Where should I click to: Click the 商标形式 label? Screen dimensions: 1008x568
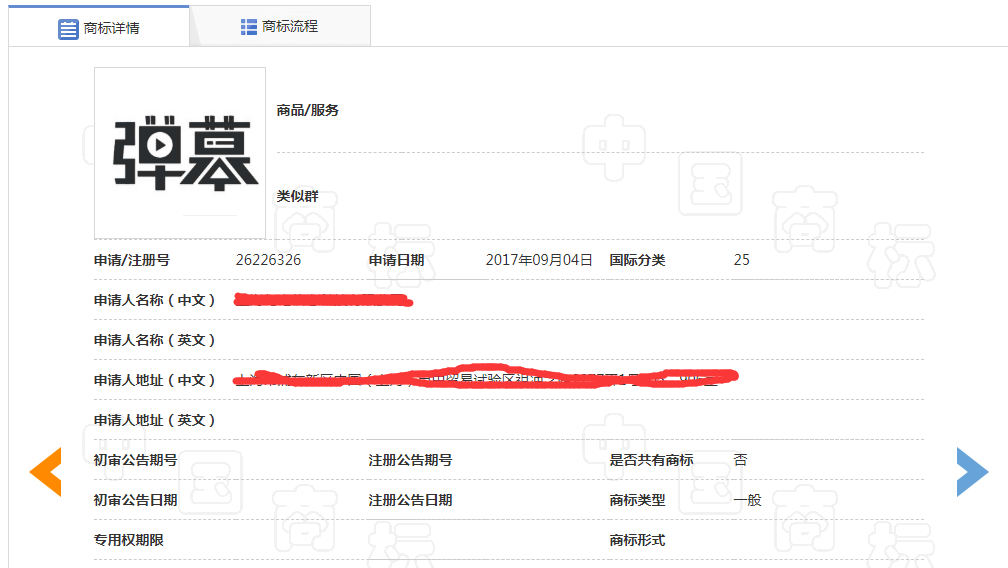[637, 540]
